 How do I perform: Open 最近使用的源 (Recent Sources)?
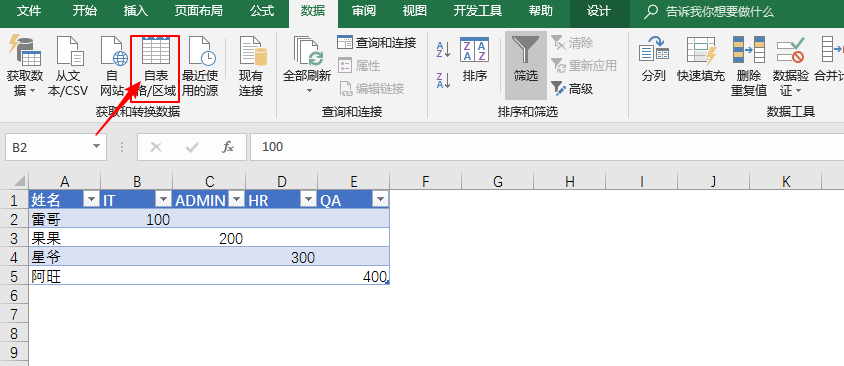200,66
